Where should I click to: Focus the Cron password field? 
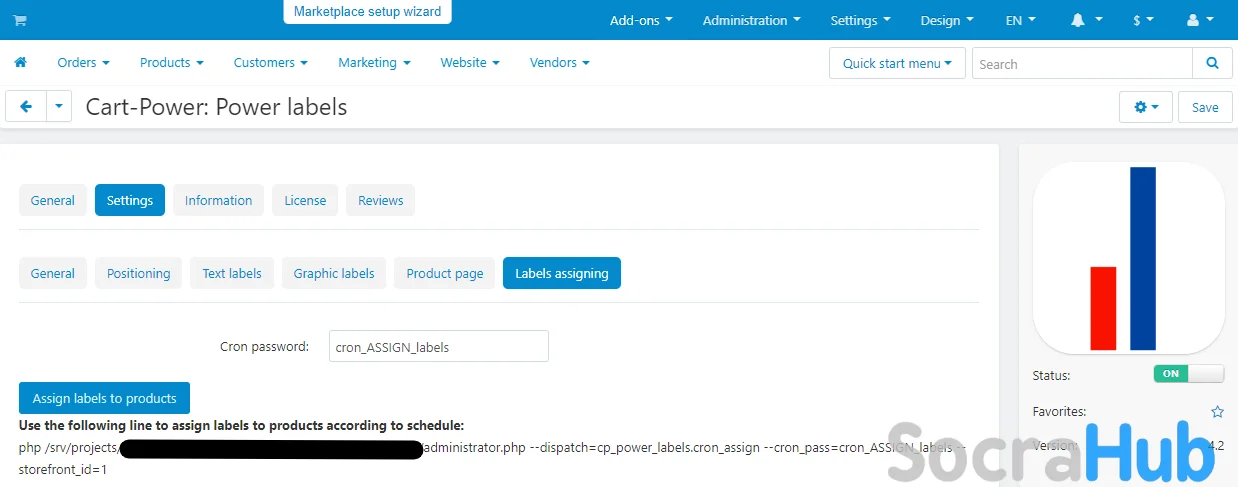439,346
